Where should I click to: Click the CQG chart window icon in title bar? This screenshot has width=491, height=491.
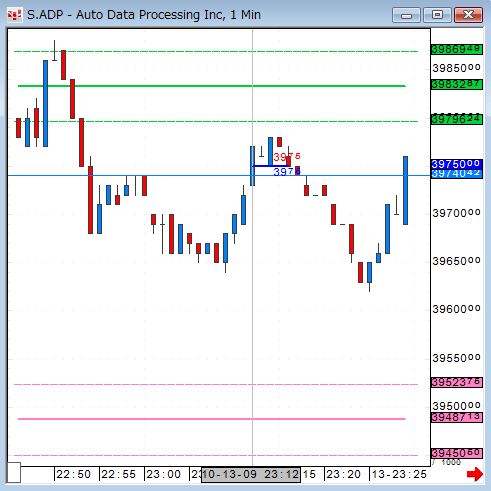click(x=15, y=15)
